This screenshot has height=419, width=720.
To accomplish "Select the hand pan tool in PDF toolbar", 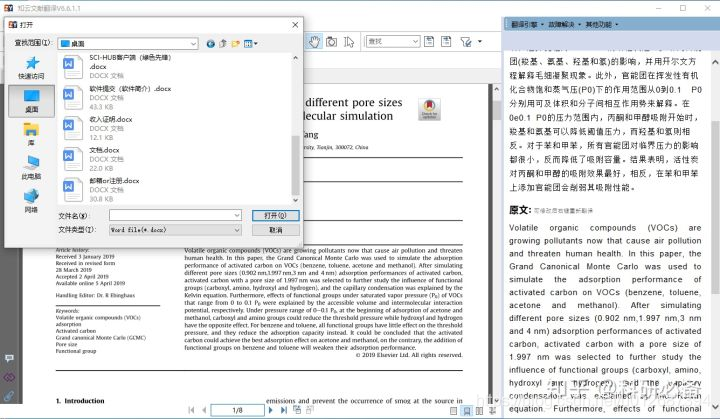I will click(x=314, y=42).
